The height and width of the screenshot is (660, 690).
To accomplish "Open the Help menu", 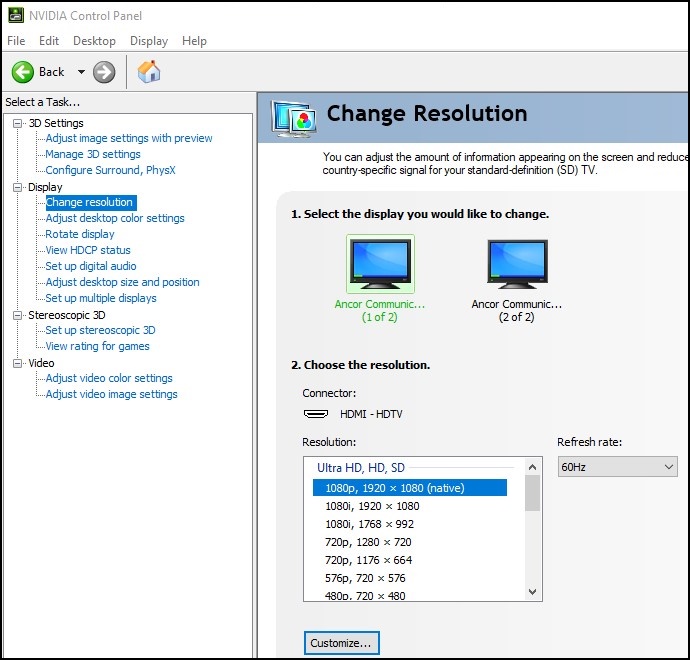I will coord(194,41).
